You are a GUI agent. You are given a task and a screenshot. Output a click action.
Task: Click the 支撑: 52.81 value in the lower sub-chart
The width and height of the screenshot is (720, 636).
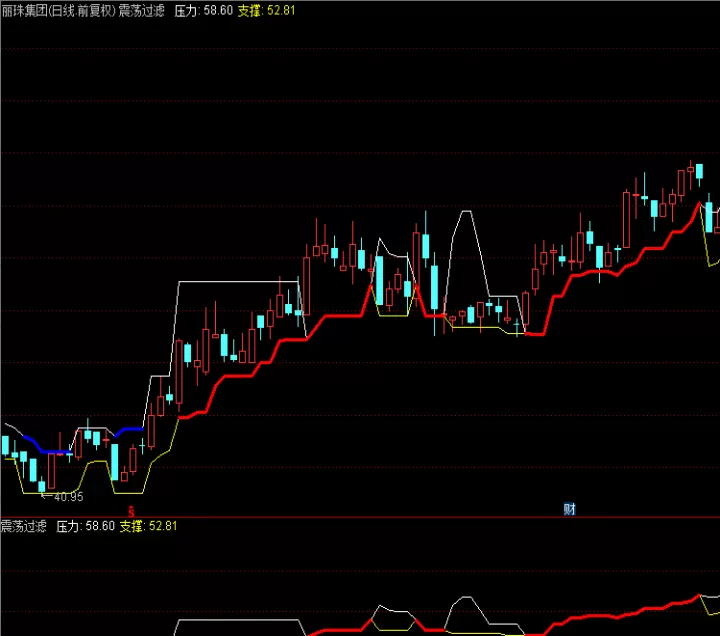tap(148, 526)
